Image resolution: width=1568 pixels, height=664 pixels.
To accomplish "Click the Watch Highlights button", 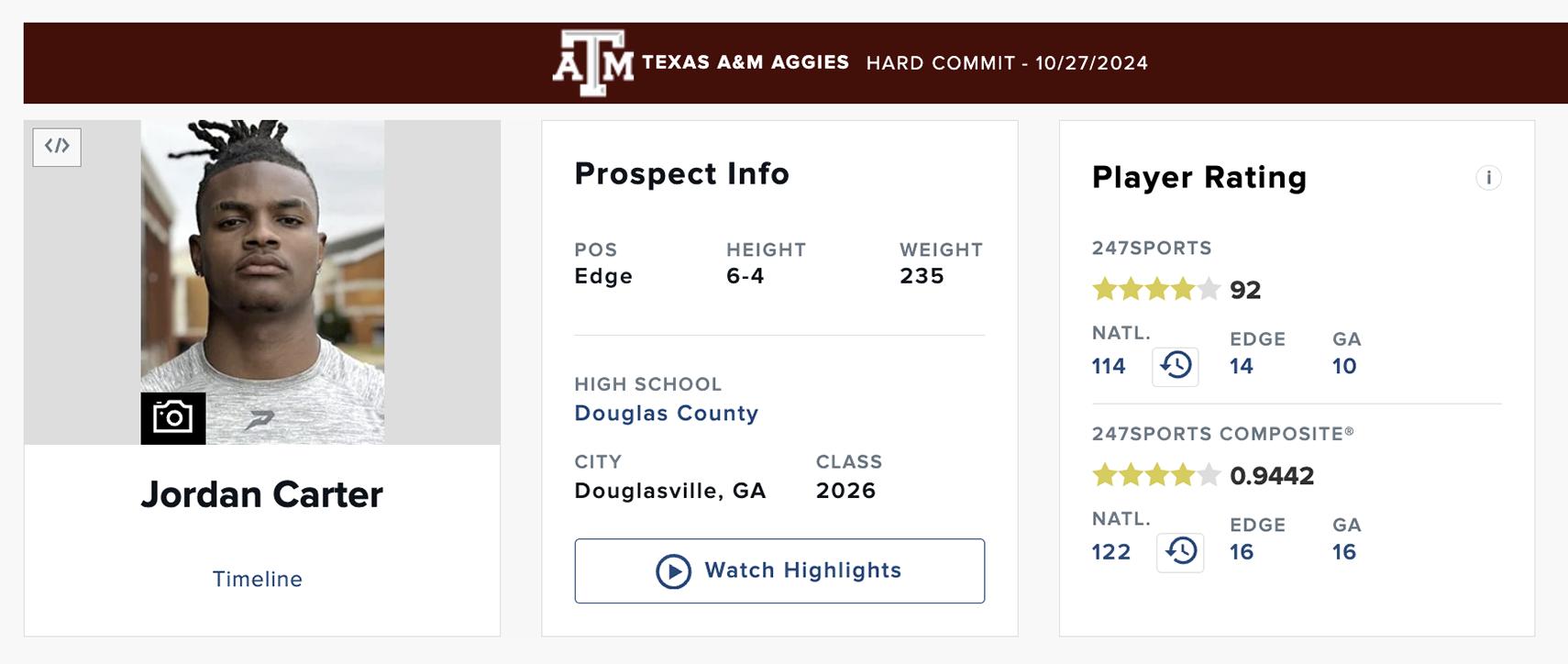I will [x=779, y=571].
